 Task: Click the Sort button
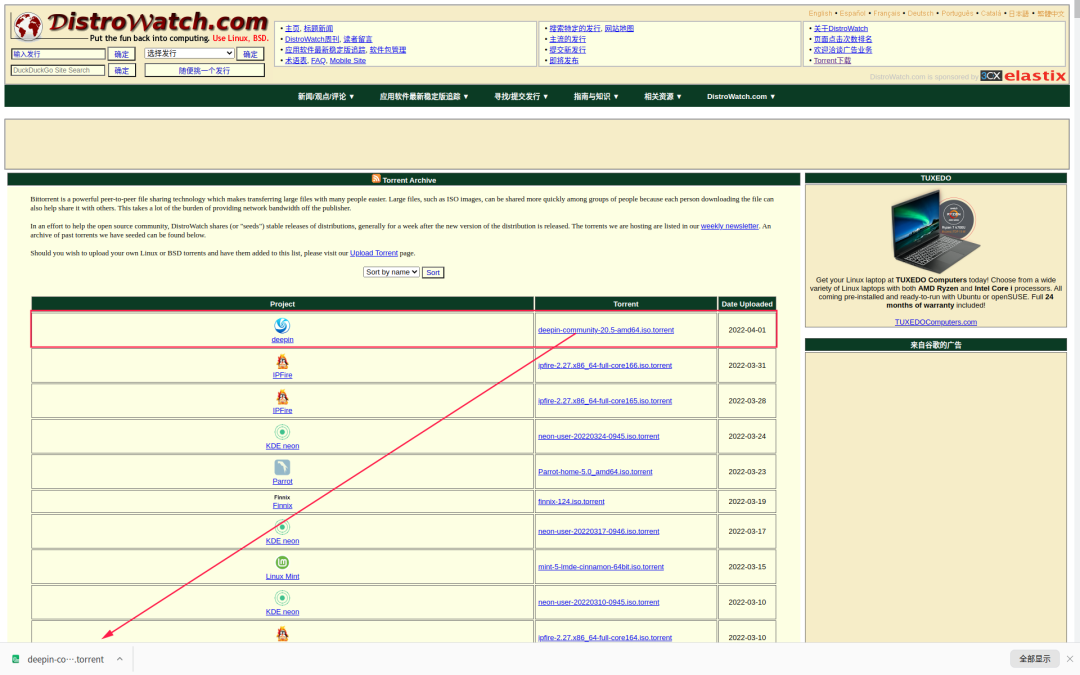point(433,273)
